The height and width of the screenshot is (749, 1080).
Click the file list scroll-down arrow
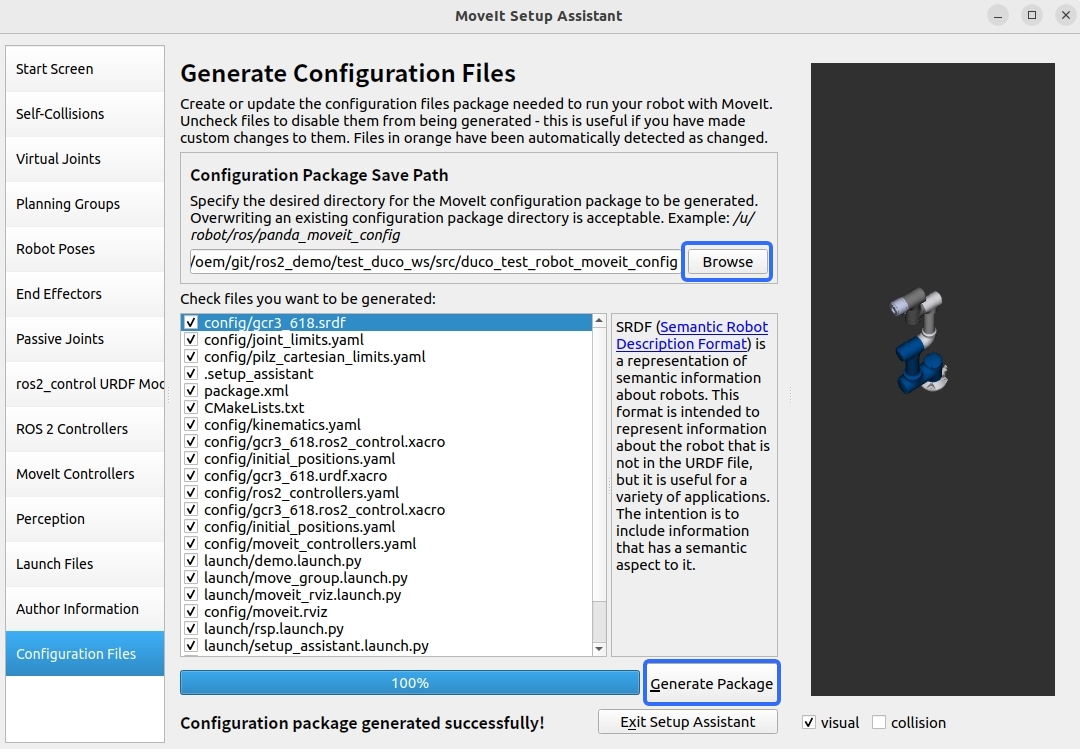click(599, 648)
